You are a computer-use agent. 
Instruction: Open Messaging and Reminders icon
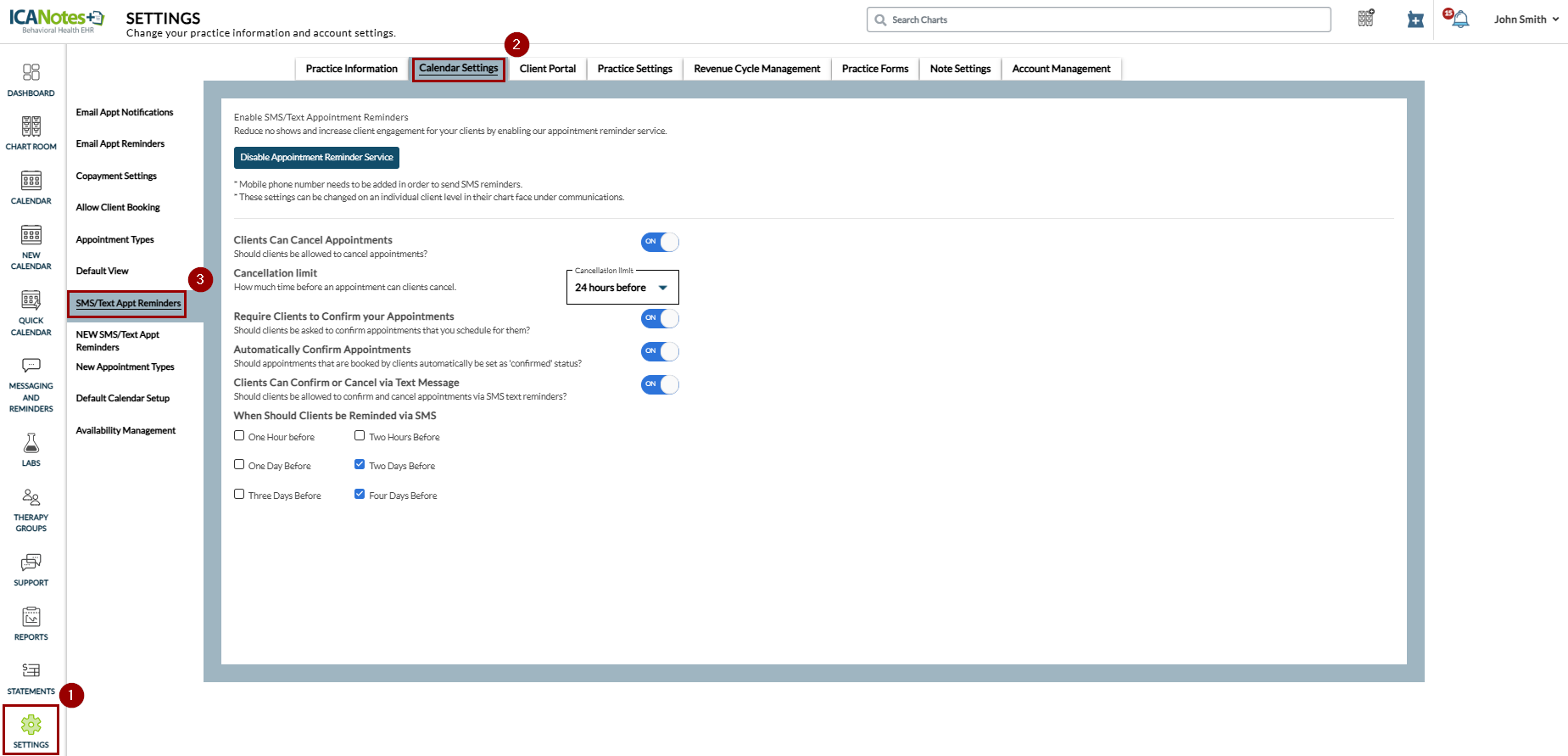pyautogui.click(x=31, y=367)
